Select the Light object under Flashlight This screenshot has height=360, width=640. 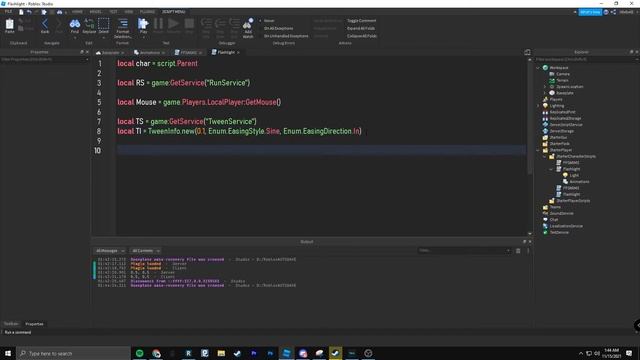574,175
